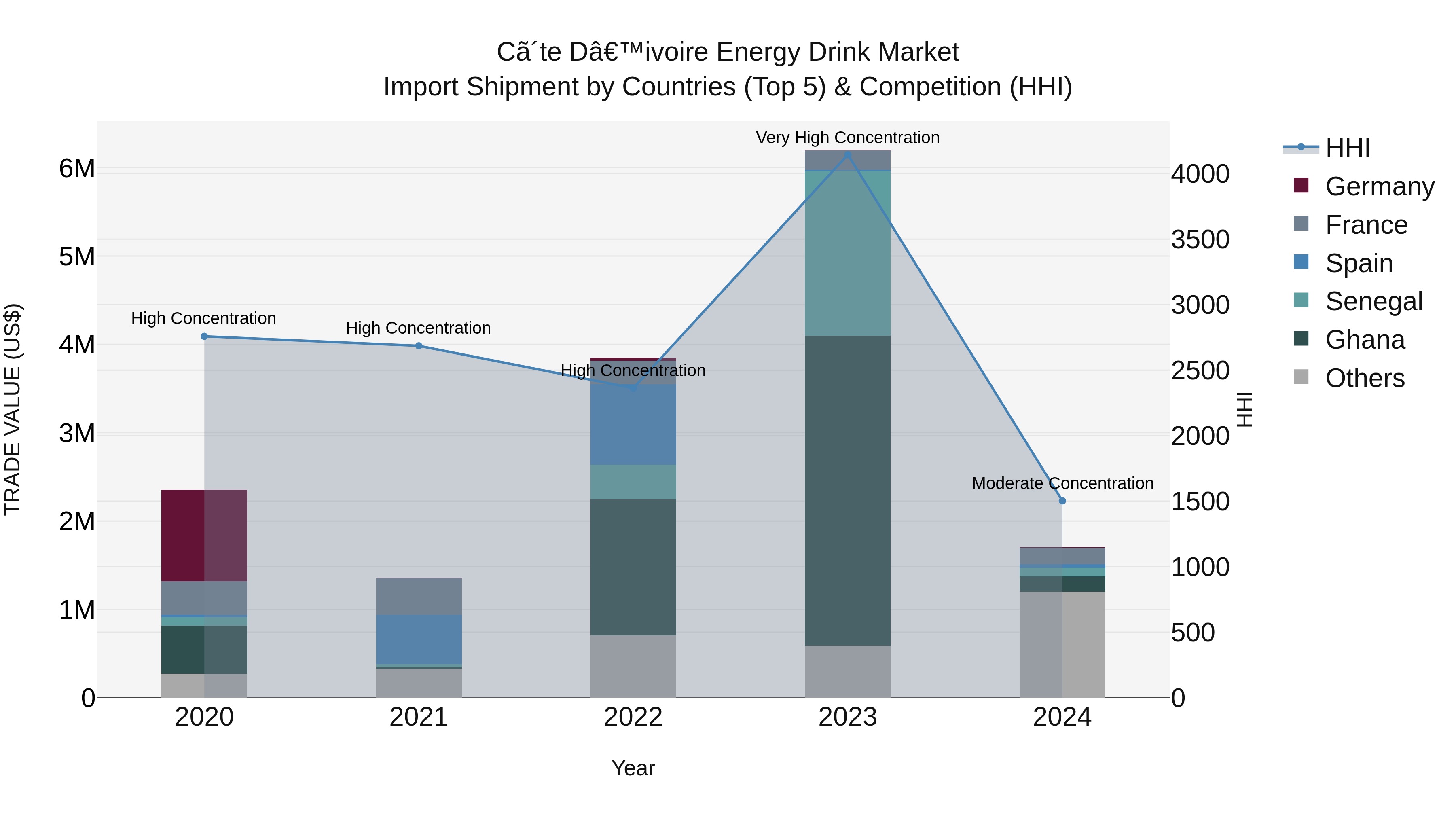The height and width of the screenshot is (819, 1456).
Task: Click the 2023 x-axis label
Action: pyautogui.click(x=848, y=717)
